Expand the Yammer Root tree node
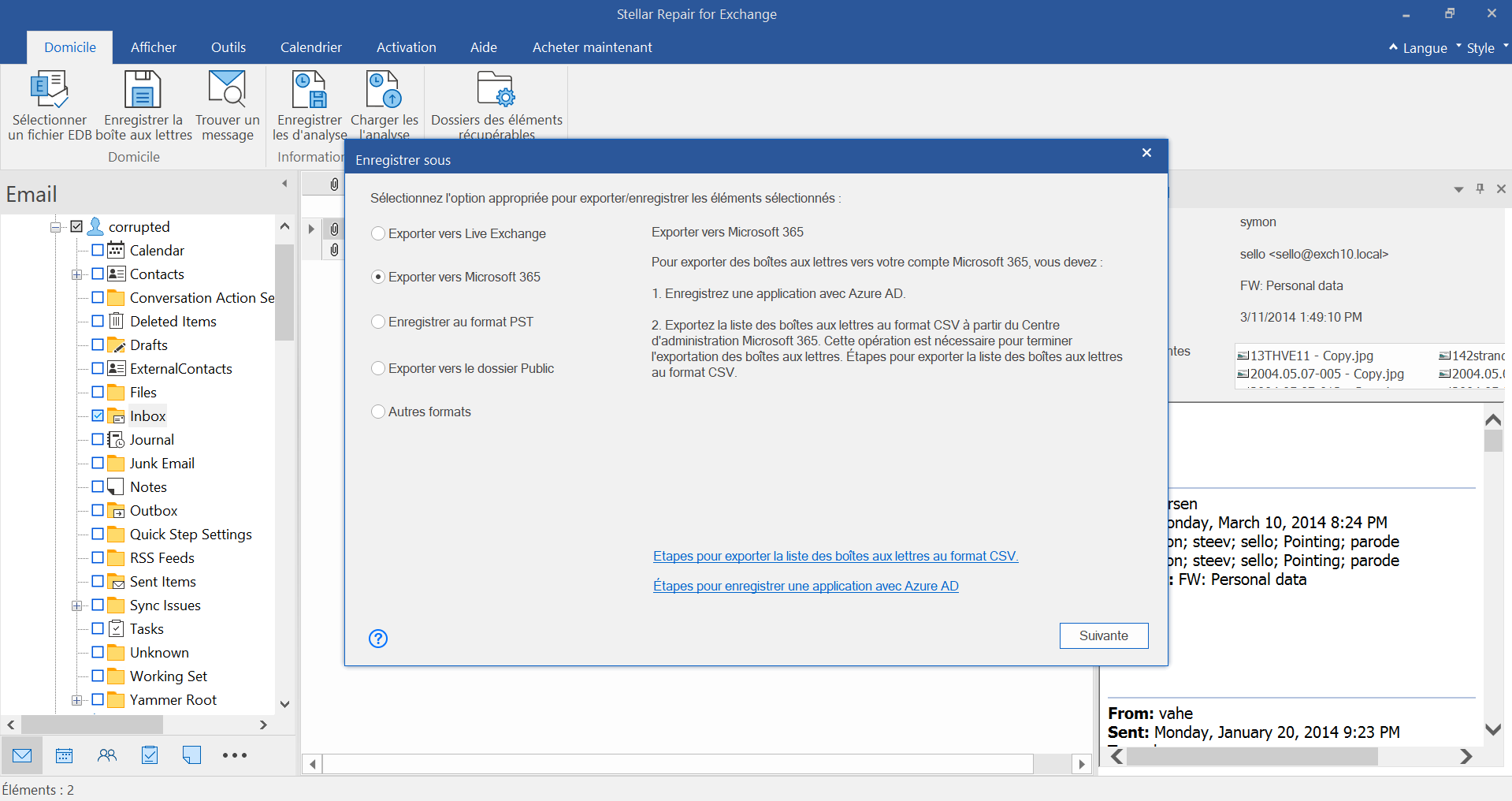 pos(77,700)
